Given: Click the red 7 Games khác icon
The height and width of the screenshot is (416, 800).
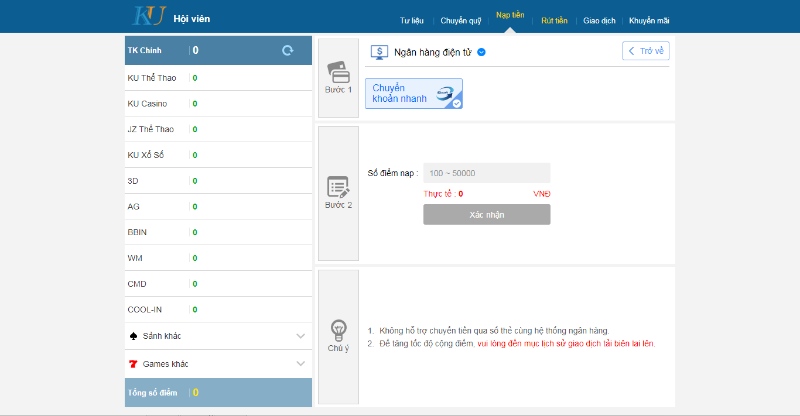Looking at the screenshot, I should pos(133,363).
